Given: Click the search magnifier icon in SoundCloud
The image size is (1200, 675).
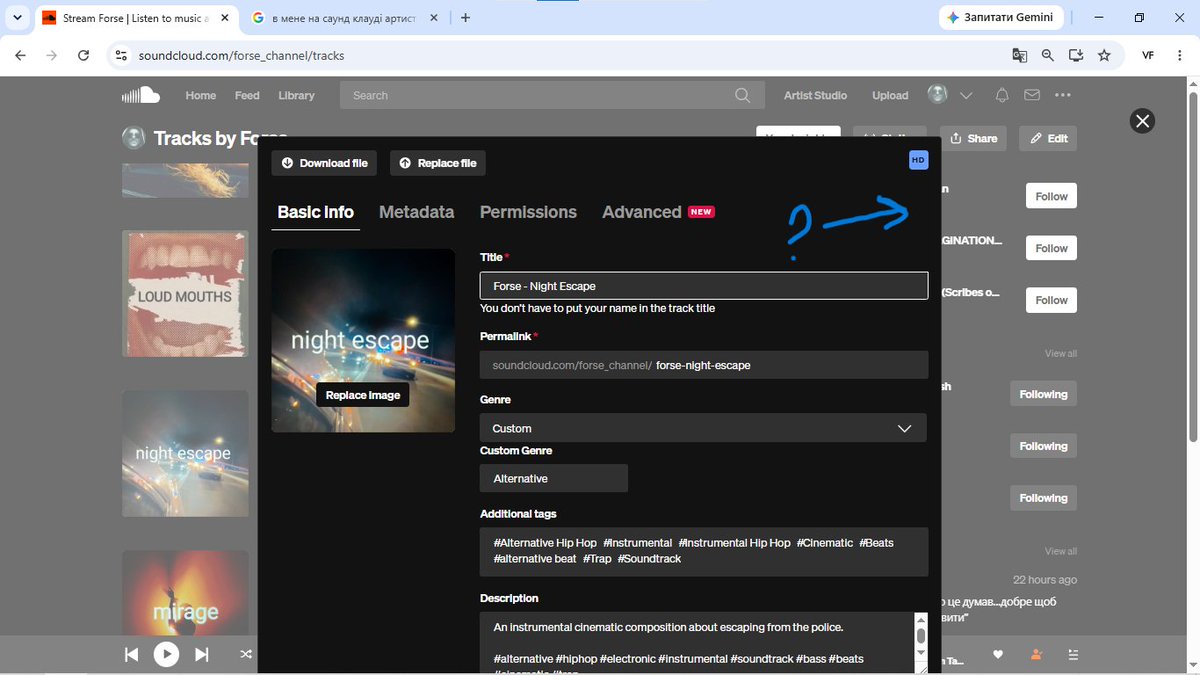Looking at the screenshot, I should click(742, 96).
